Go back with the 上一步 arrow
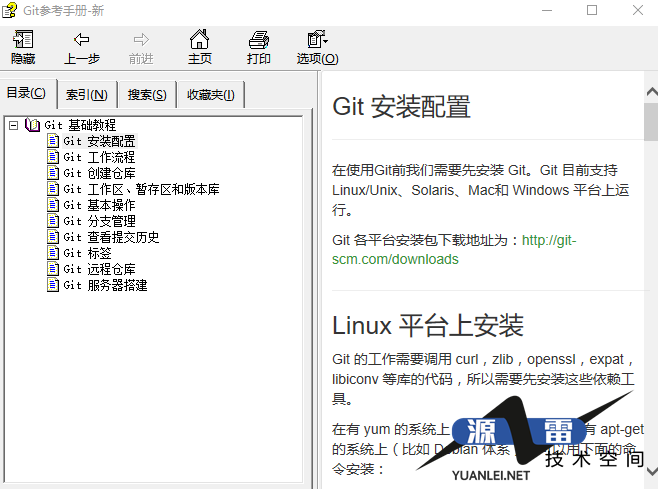The width and height of the screenshot is (658, 489). click(x=81, y=39)
